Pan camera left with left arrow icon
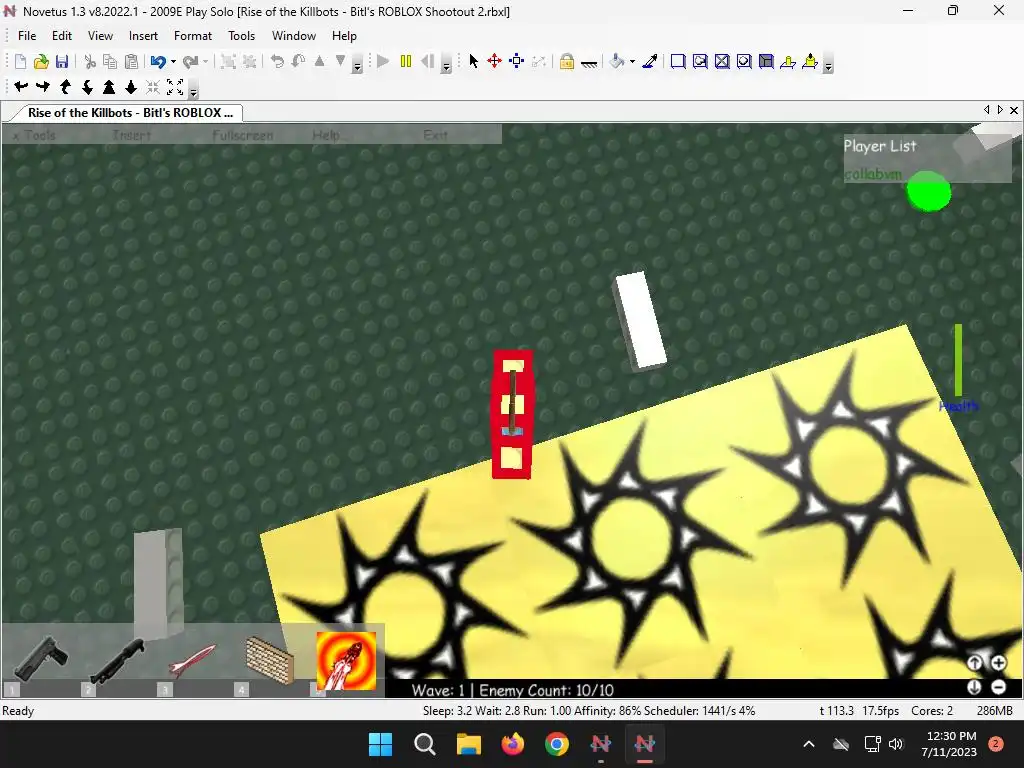 click(x=21, y=86)
